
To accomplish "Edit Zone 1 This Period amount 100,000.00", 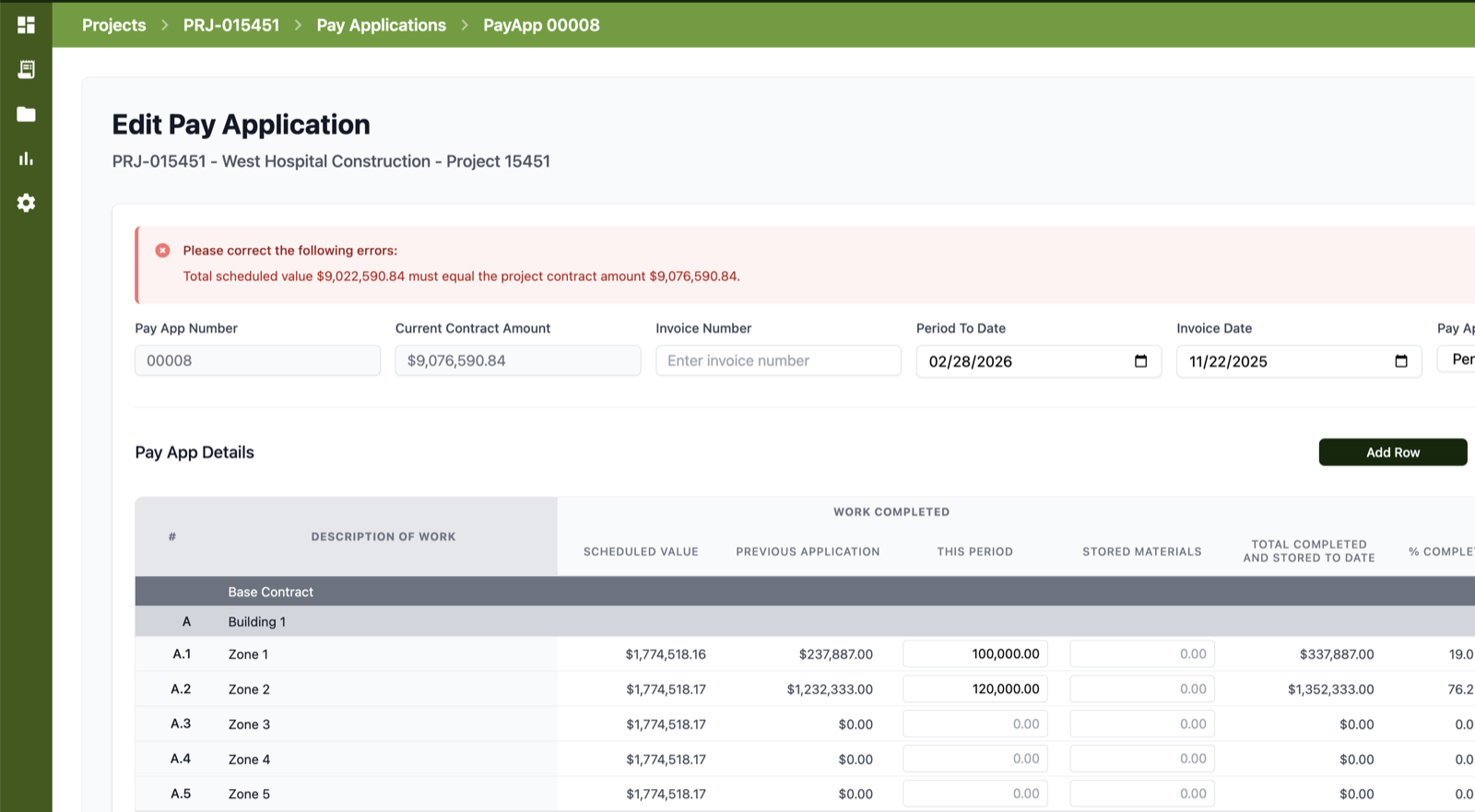I will (975, 653).
